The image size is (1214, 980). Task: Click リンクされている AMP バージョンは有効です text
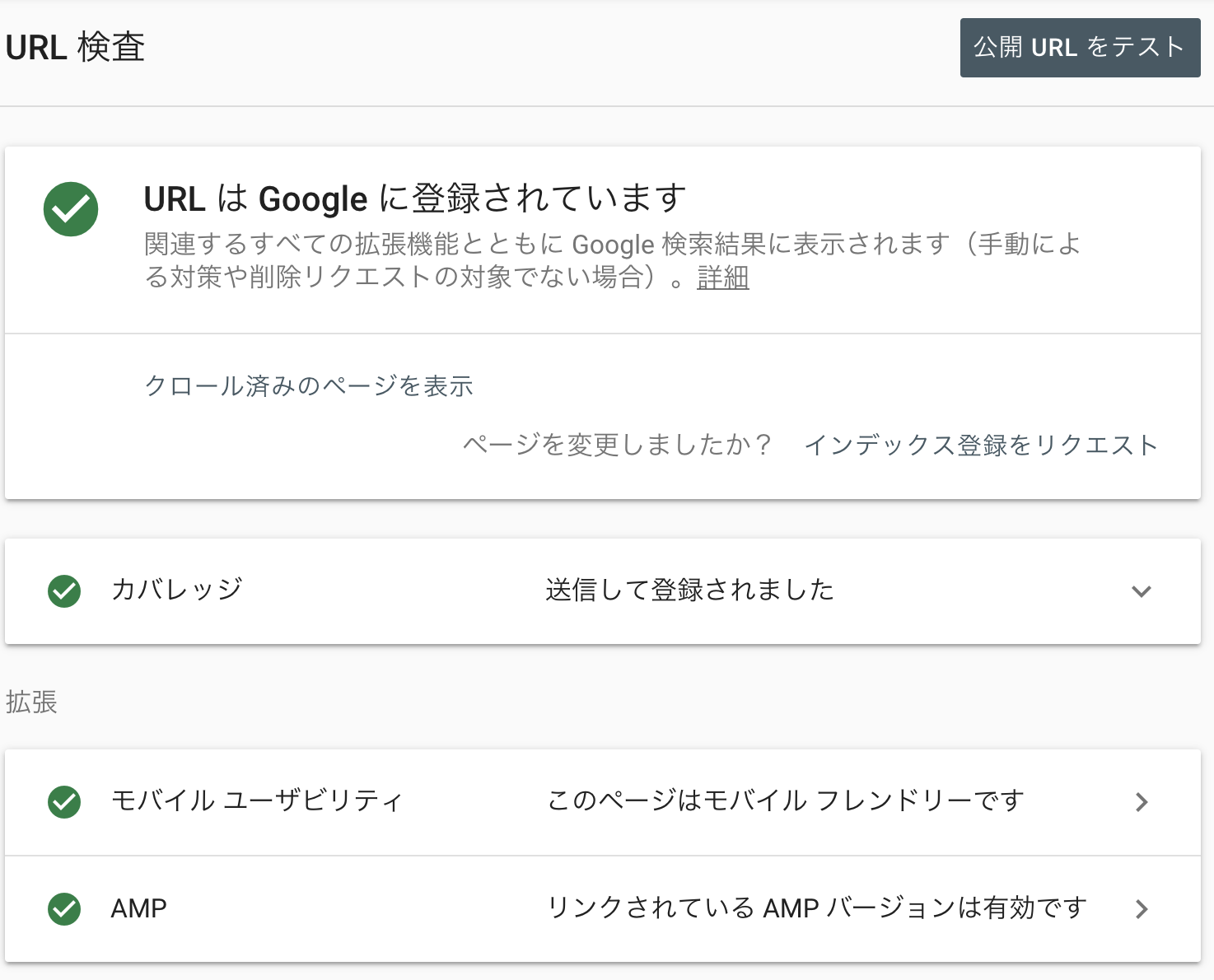click(818, 908)
